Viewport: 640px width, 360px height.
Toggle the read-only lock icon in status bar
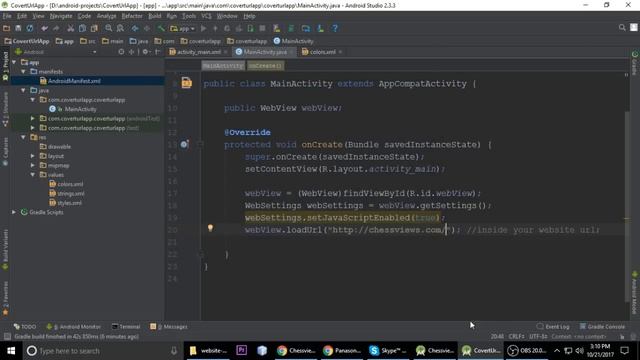click(622, 337)
